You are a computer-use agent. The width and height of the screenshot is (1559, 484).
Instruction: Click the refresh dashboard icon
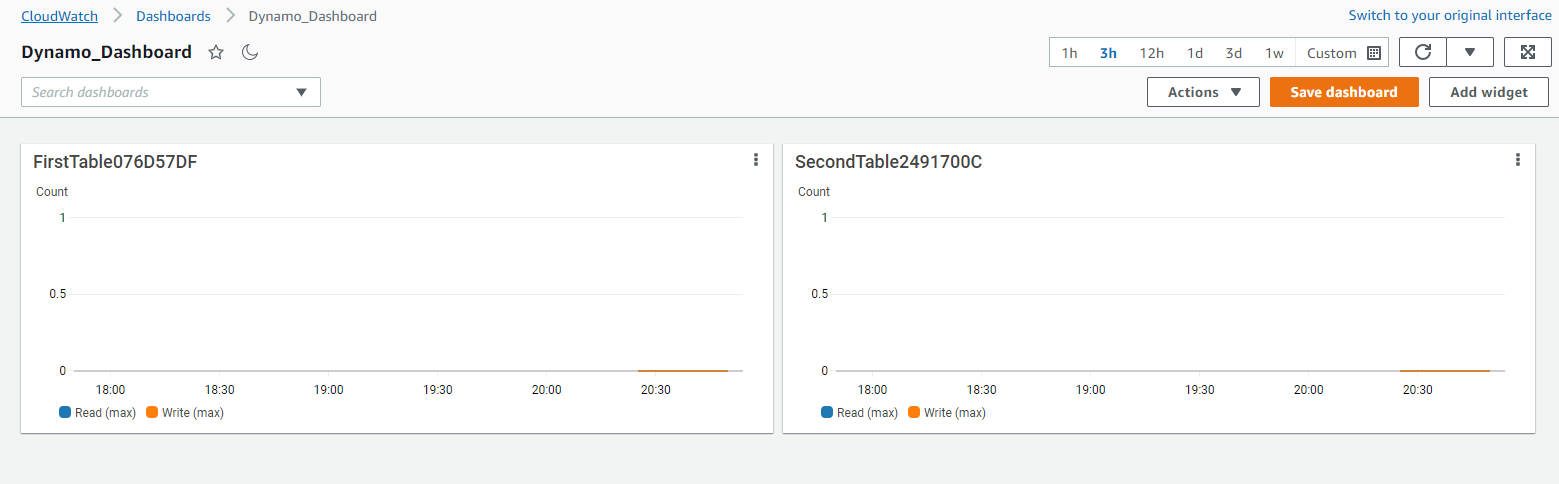(x=1422, y=53)
